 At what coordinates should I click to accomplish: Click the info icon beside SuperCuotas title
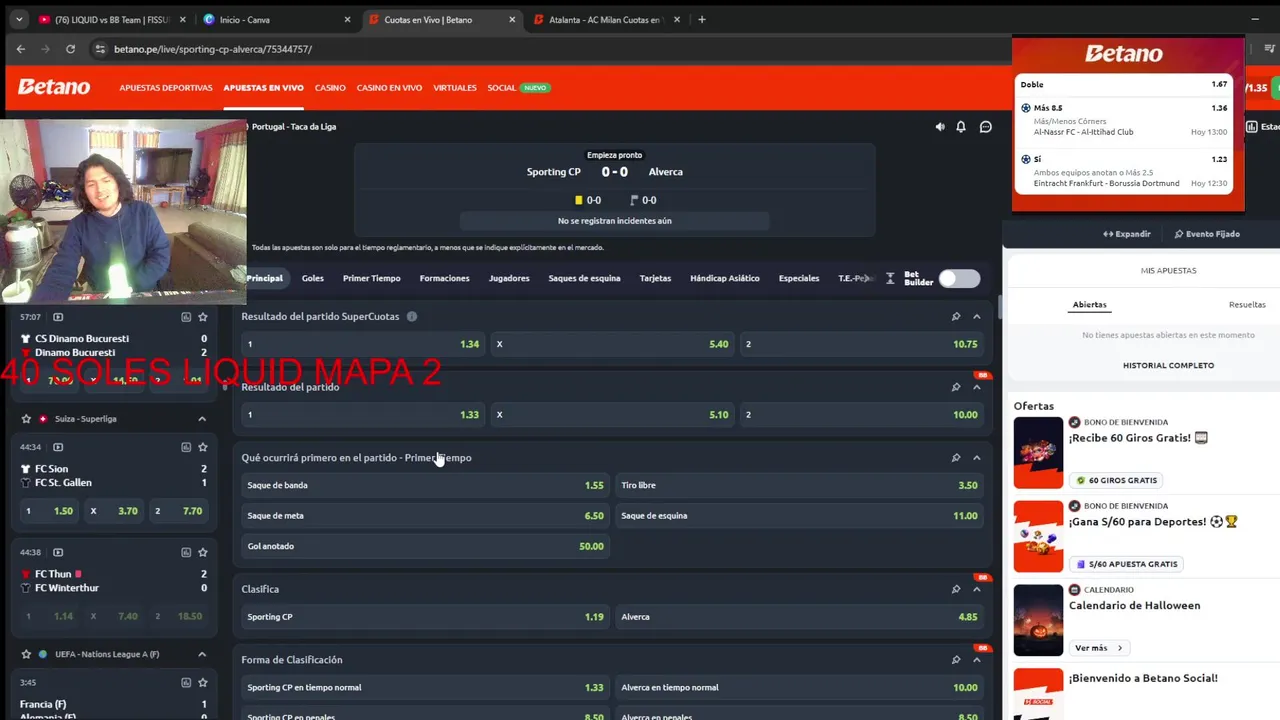click(411, 316)
